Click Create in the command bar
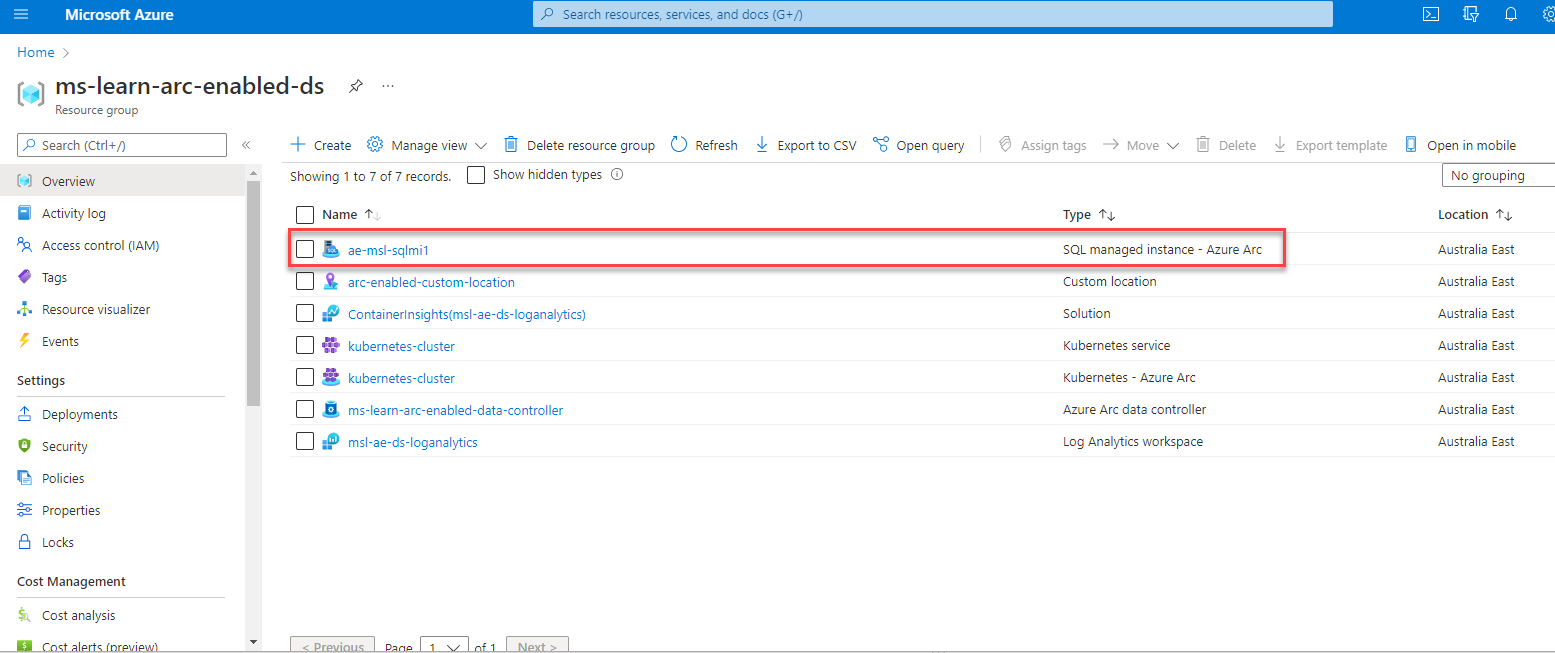 pyautogui.click(x=320, y=145)
